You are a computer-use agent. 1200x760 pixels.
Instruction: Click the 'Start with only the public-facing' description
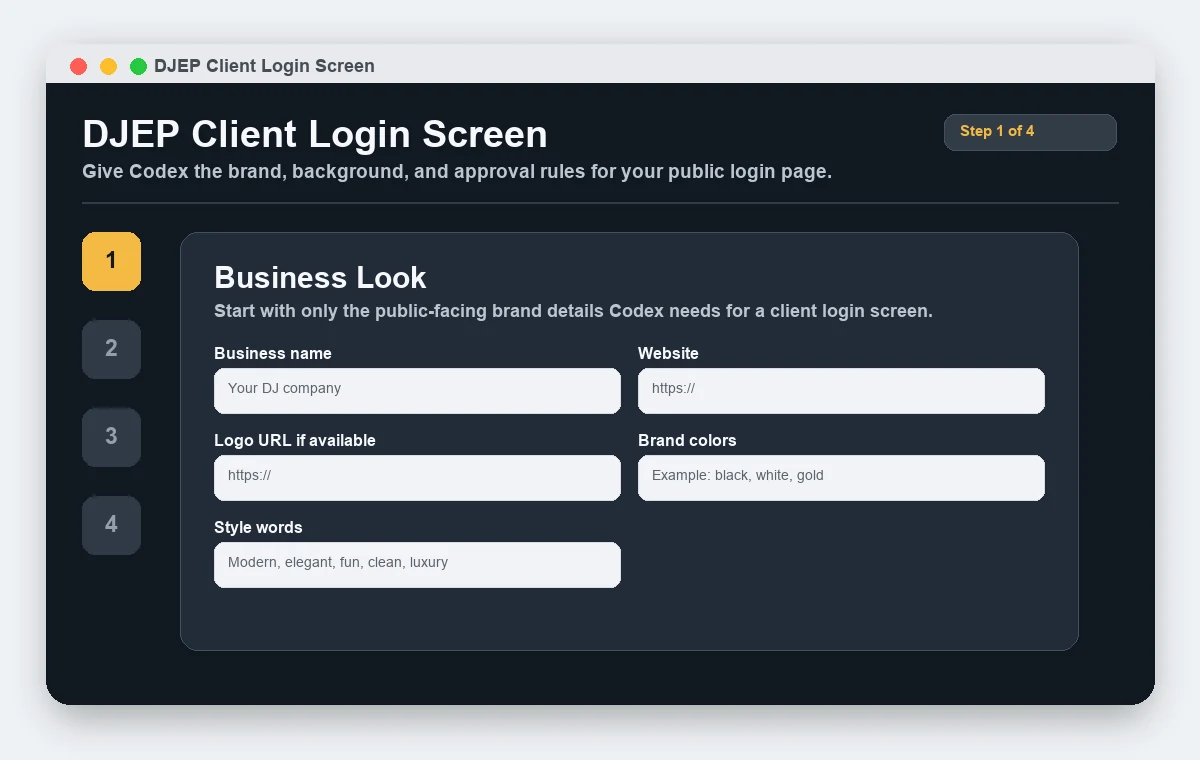pyautogui.click(x=573, y=311)
